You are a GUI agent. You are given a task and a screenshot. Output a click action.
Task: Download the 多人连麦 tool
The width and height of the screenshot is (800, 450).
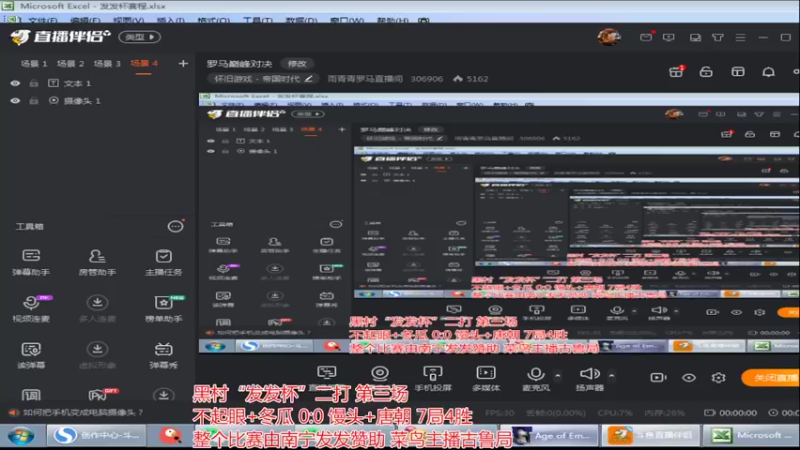coord(97,309)
